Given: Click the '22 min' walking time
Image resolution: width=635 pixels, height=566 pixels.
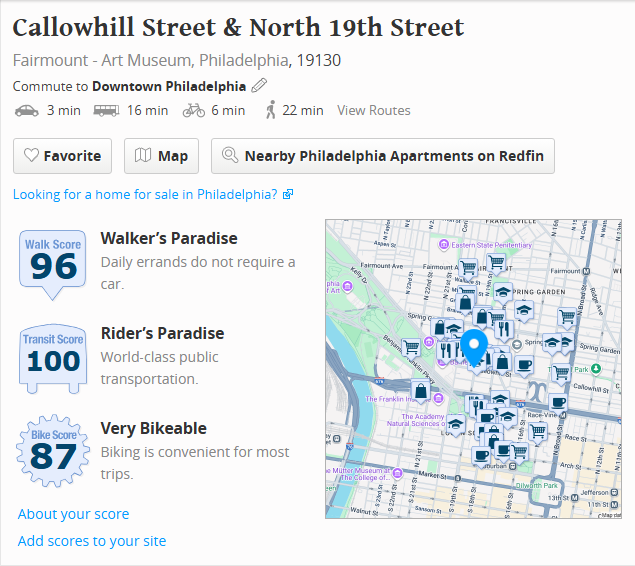Looking at the screenshot, I should pos(303,110).
